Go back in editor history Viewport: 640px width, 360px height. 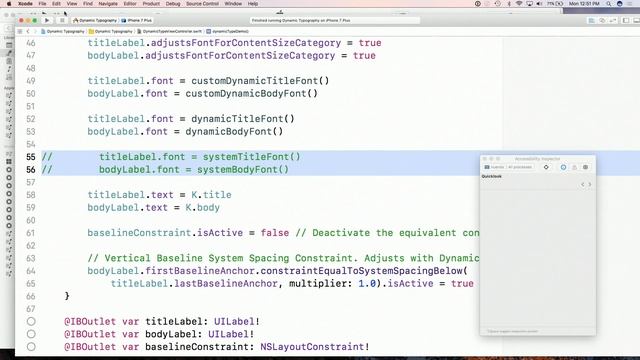28,31
